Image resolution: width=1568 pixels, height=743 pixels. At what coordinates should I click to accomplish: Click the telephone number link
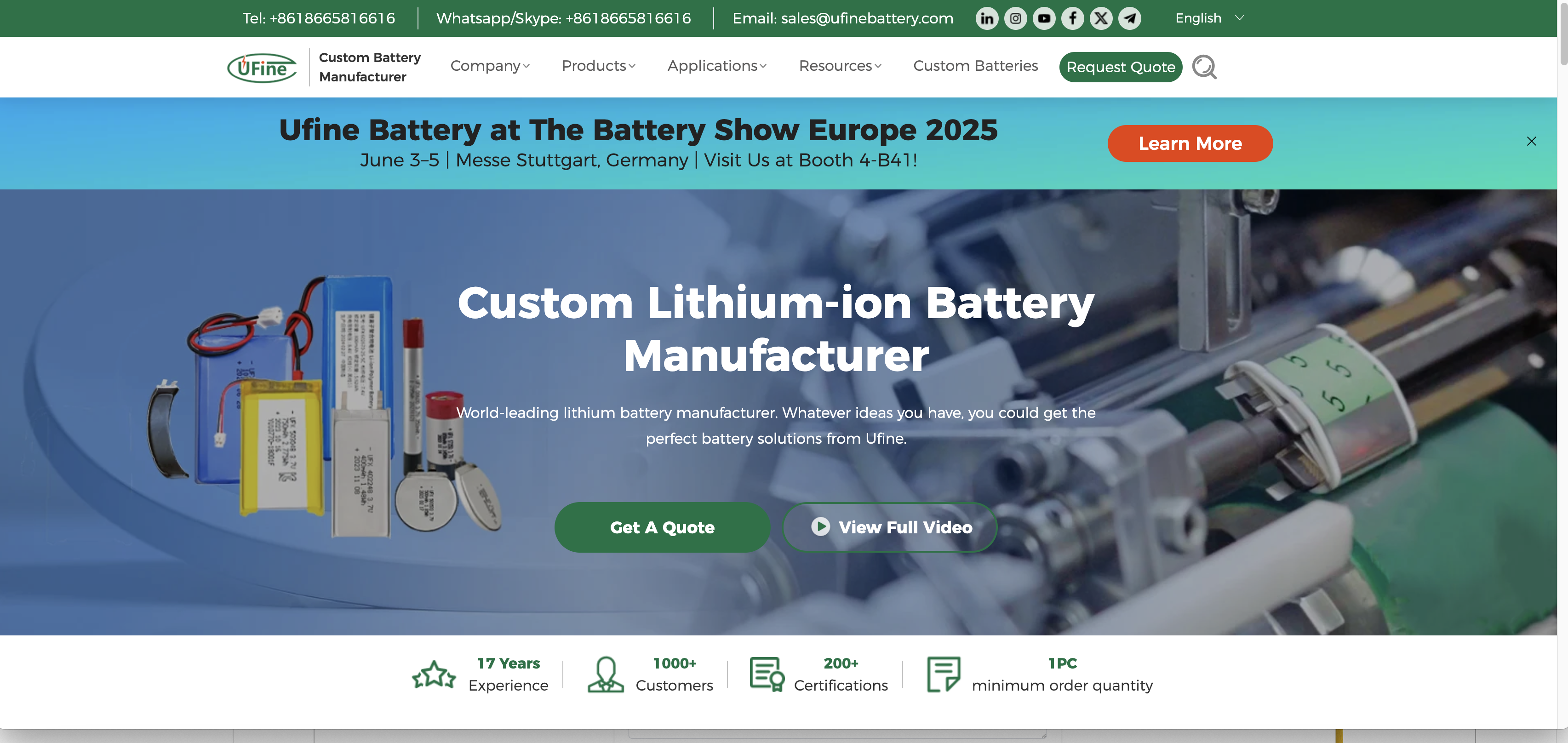(x=319, y=18)
